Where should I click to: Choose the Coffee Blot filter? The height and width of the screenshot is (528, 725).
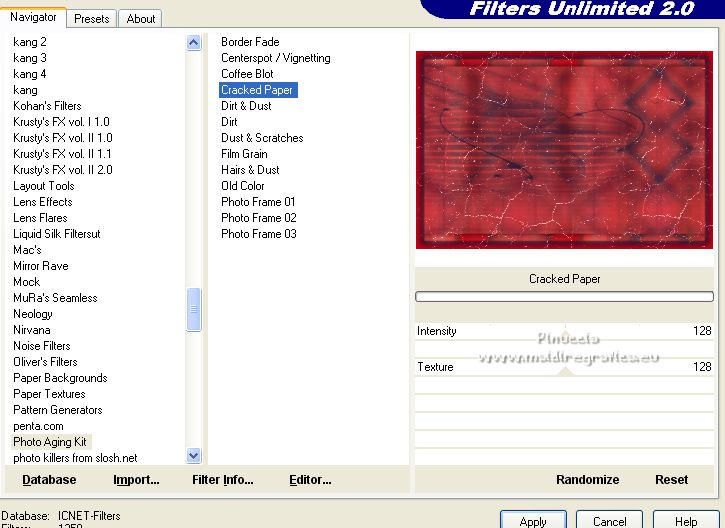tap(247, 74)
